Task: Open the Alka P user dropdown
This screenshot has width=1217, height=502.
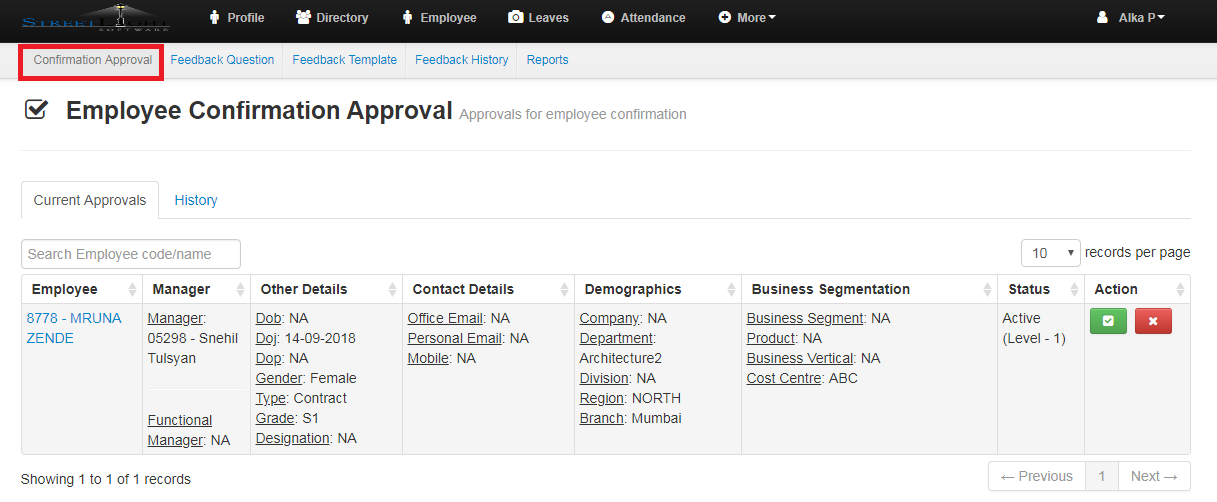Action: coord(1130,17)
